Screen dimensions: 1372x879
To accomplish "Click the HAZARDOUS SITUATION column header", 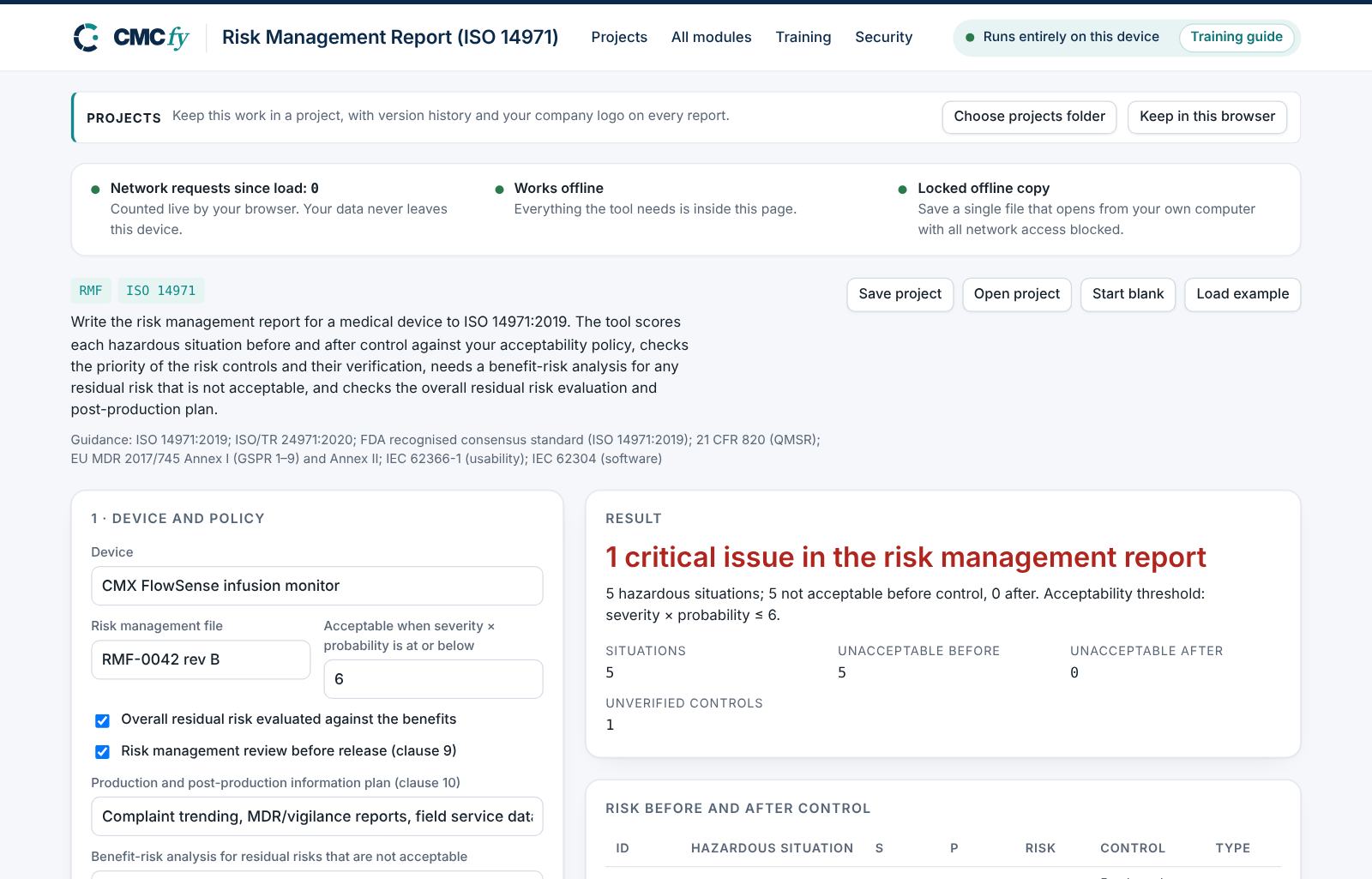I will tap(772, 848).
